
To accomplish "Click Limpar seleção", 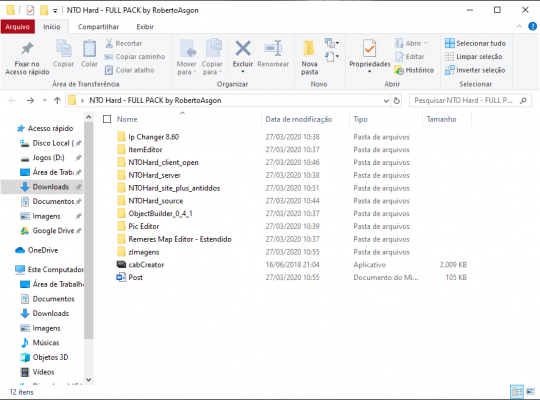I will pyautogui.click(x=474, y=57).
